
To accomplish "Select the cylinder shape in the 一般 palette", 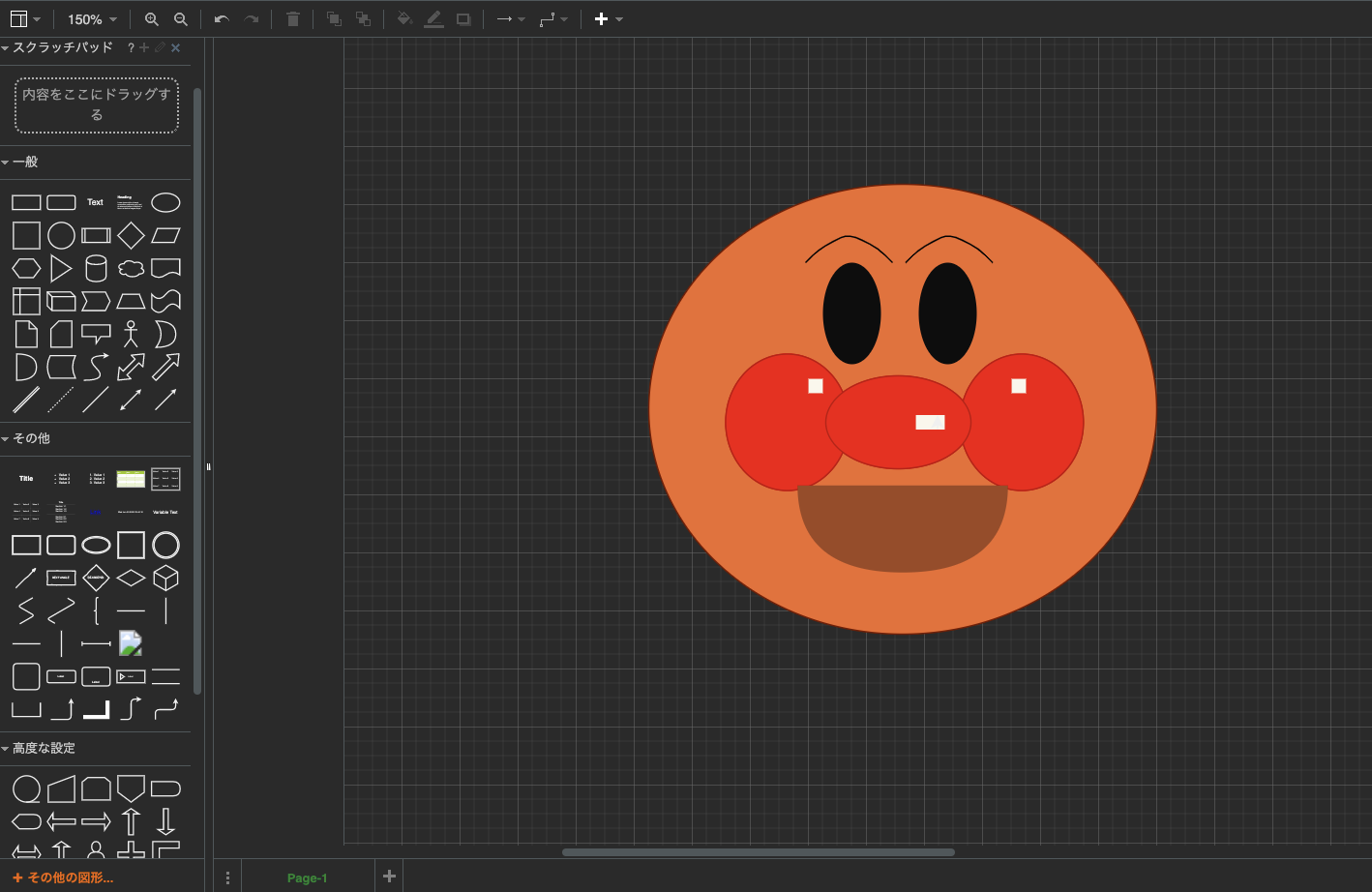I will click(96, 268).
